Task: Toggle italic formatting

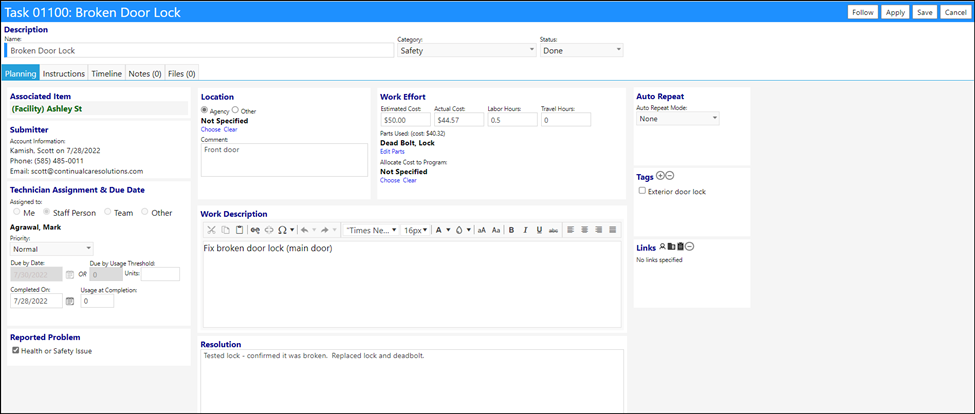Action: pyautogui.click(x=525, y=230)
